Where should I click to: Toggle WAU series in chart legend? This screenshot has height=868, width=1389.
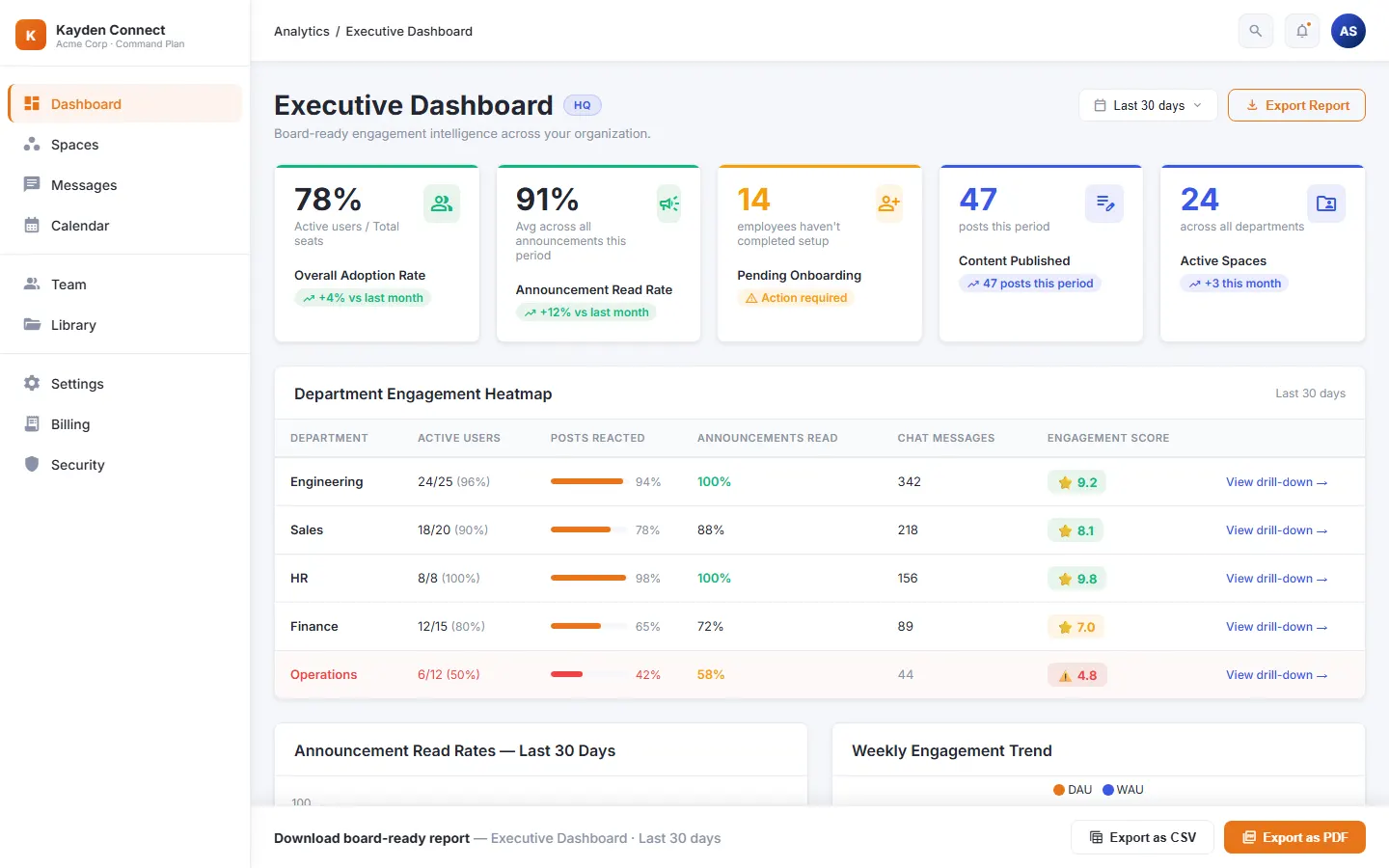click(x=1123, y=790)
